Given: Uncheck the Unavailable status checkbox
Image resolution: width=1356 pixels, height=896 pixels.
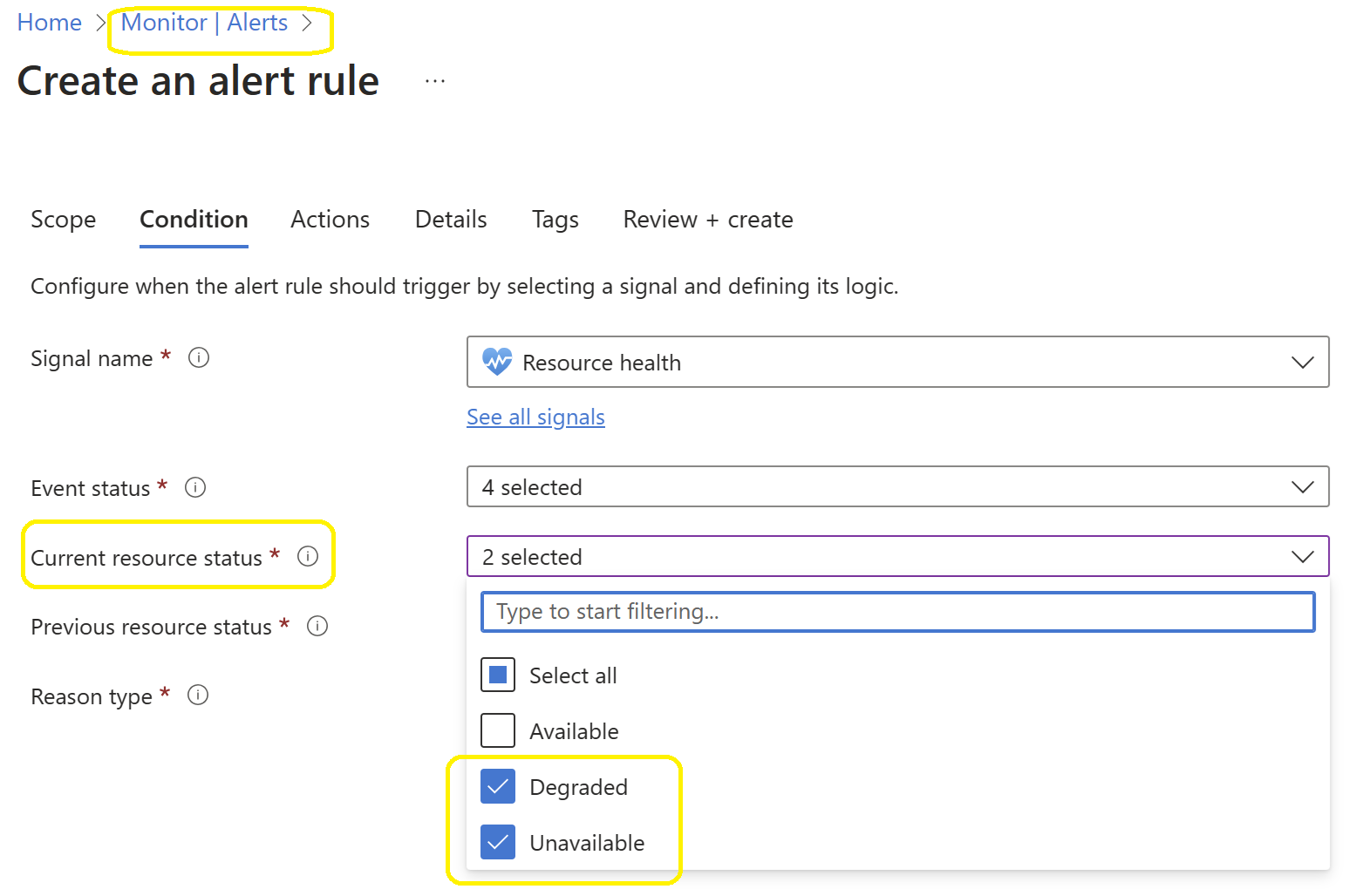Looking at the screenshot, I should tap(498, 842).
